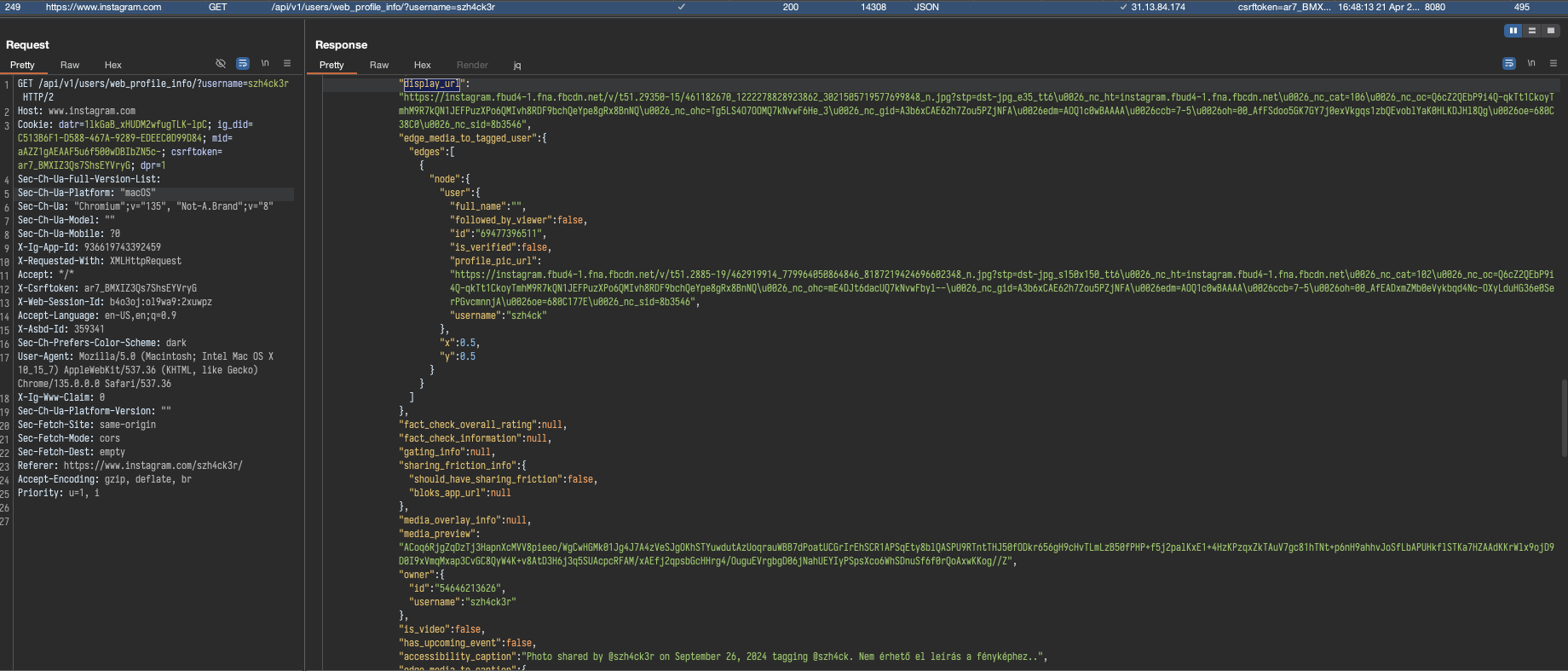Click status code 200 in history row
This screenshot has height=671, width=1568.
click(x=791, y=7)
